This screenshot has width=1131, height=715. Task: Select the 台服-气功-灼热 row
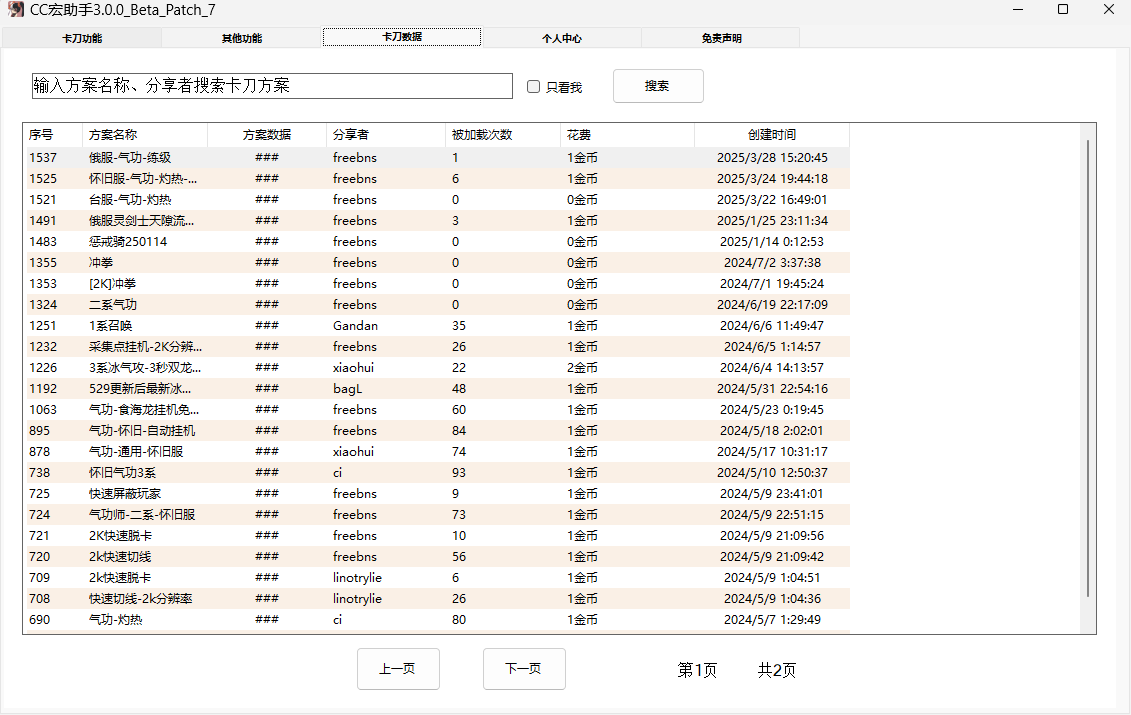[x=438, y=199]
